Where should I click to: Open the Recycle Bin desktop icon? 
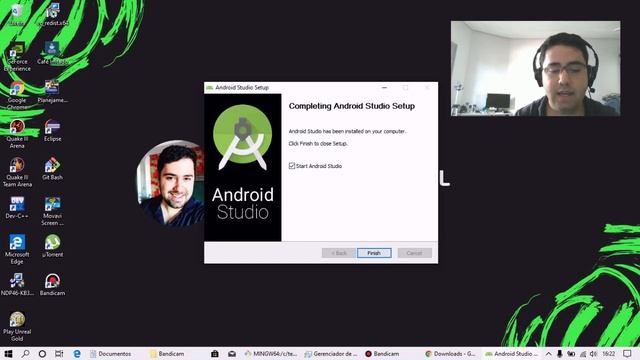17,15
